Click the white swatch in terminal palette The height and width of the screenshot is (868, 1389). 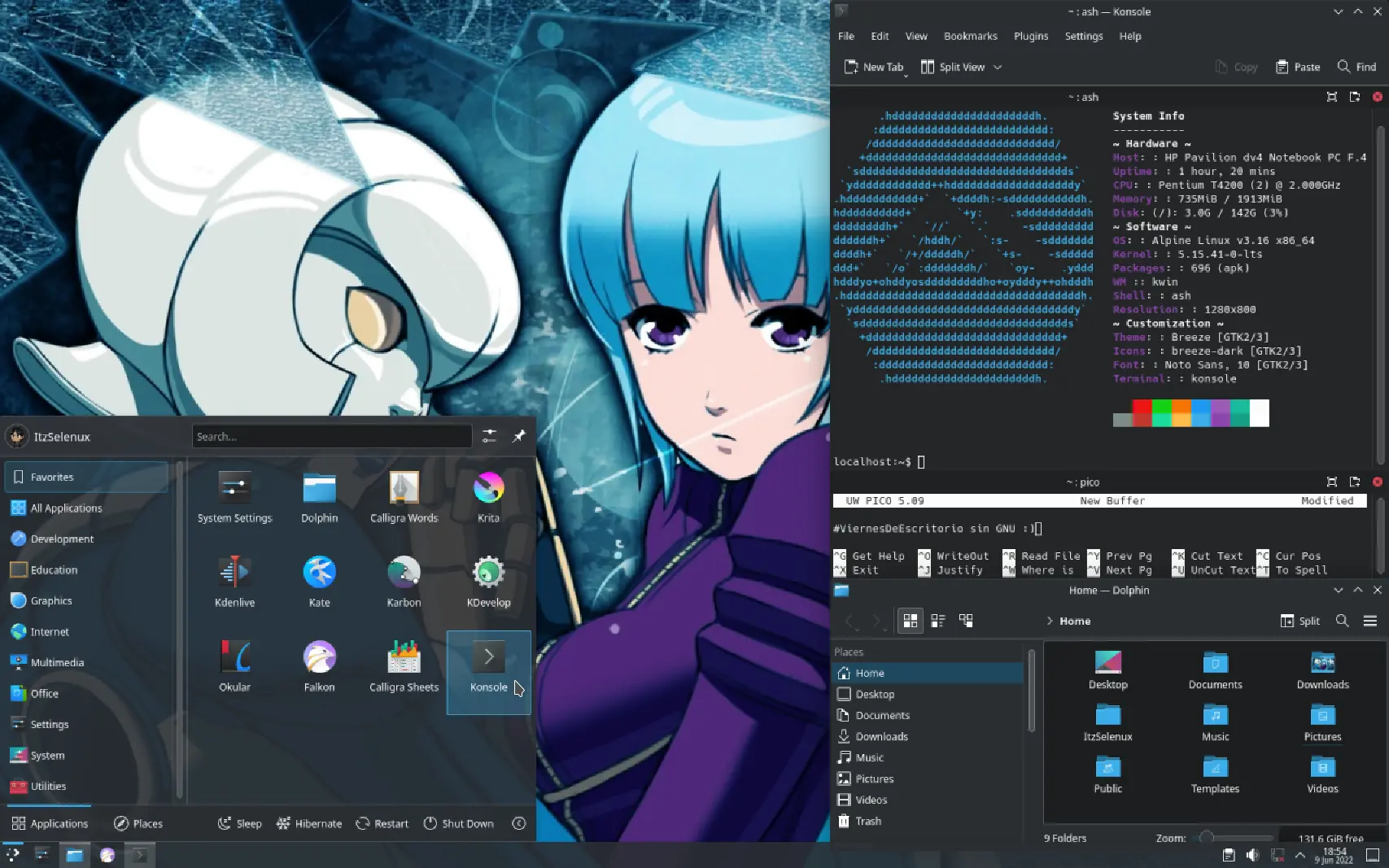(x=1259, y=413)
